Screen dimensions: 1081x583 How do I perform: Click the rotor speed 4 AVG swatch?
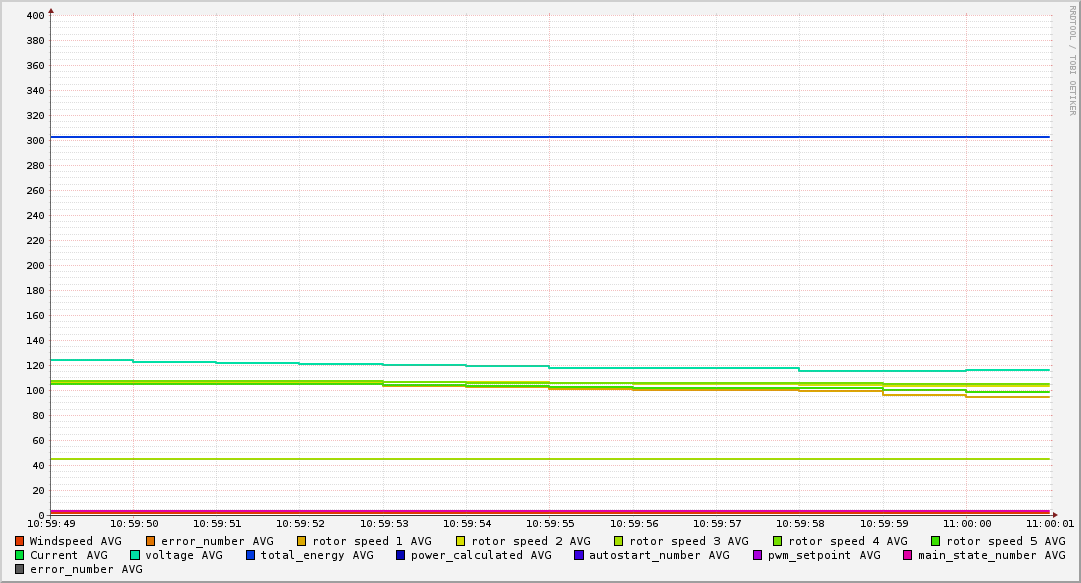pyautogui.click(x=778, y=541)
